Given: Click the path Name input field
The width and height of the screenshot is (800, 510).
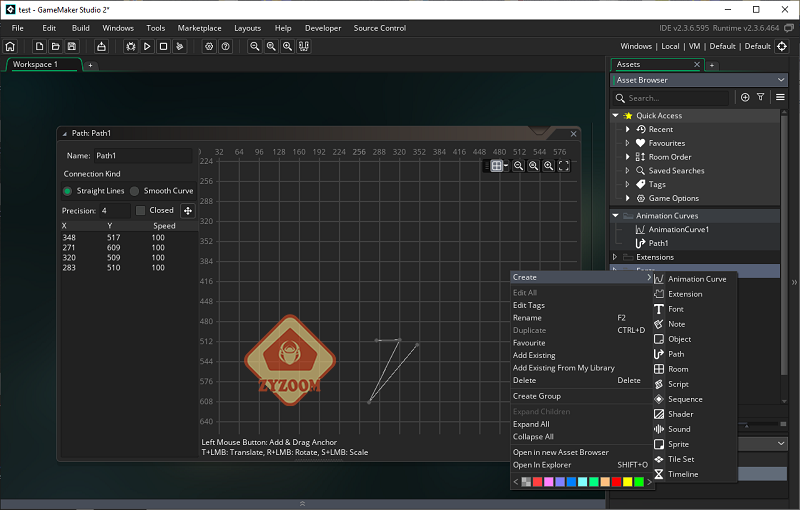Looking at the screenshot, I should pos(143,156).
